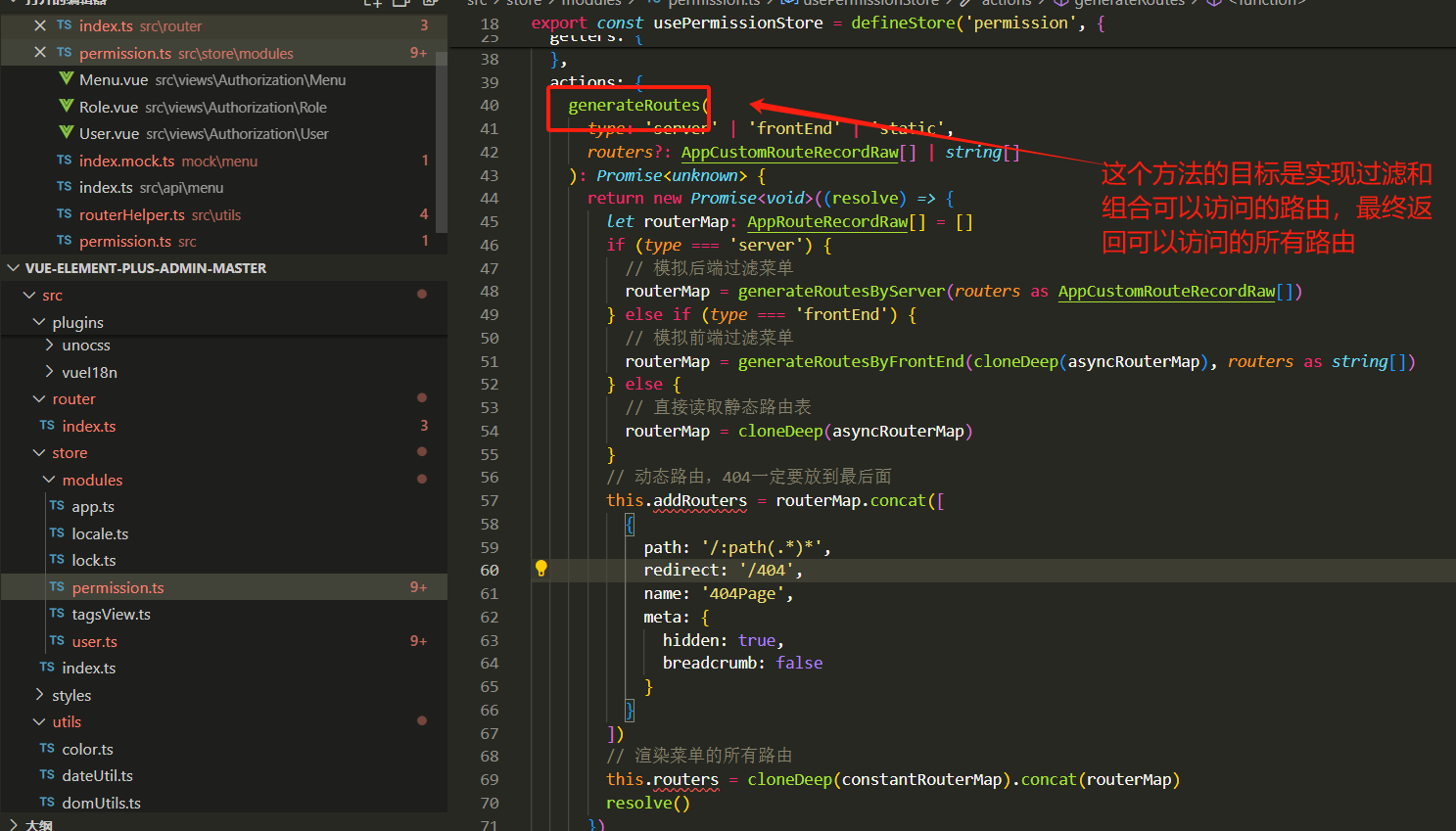Collapse the router folder
Screen dimensions: 1456x831
pyautogui.click(x=39, y=398)
